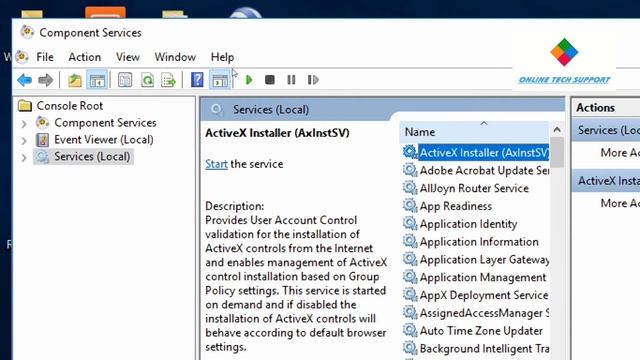Expand the Component Services tree node
Image resolution: width=640 pixels, height=360 pixels.
(x=24, y=123)
